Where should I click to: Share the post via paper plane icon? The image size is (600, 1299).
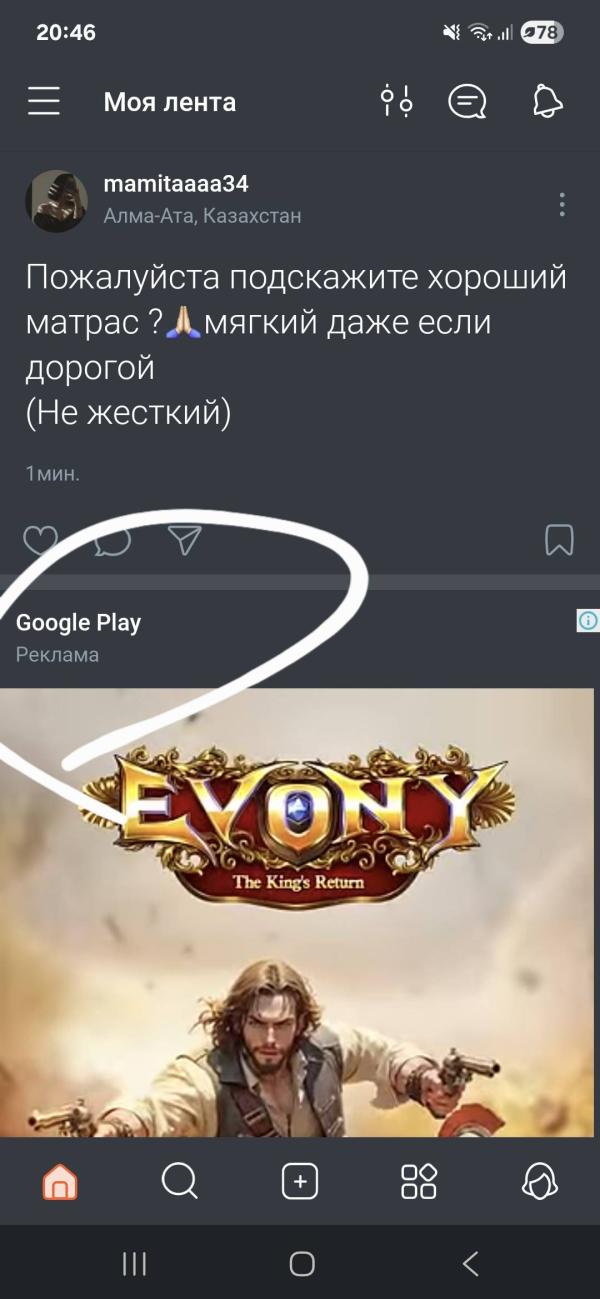(185, 540)
